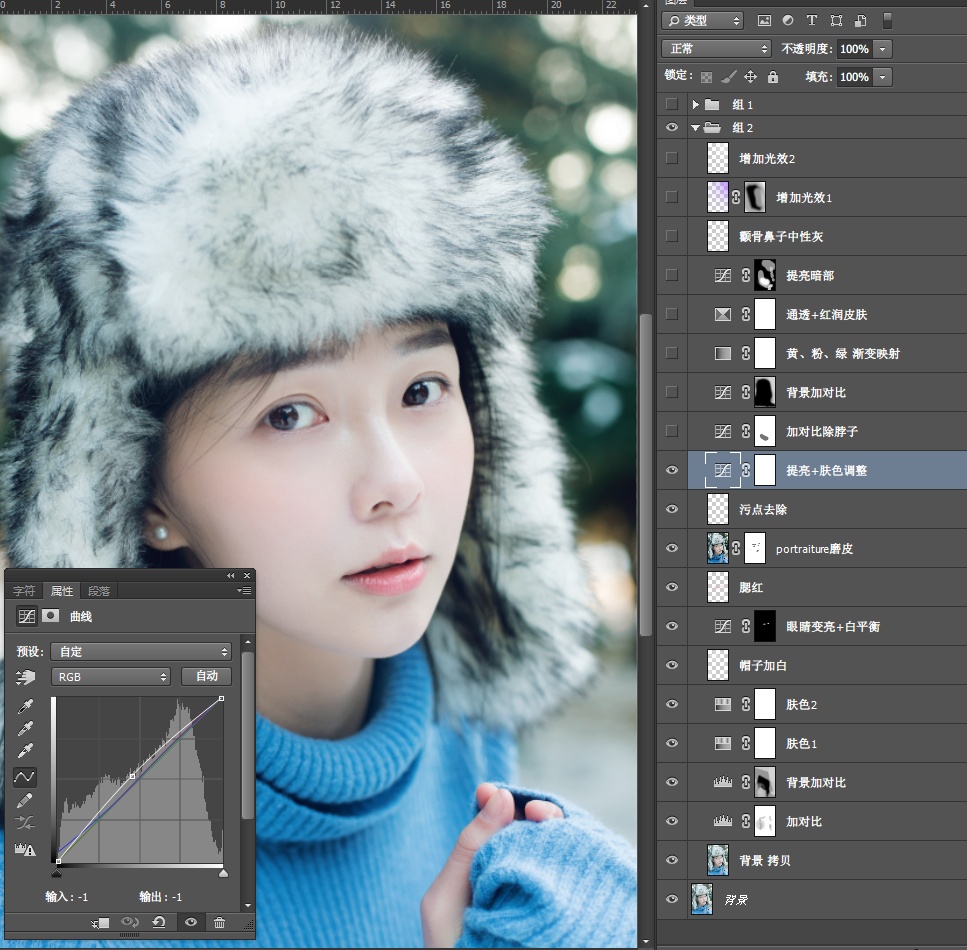The height and width of the screenshot is (950, 967).
Task: Hide the 肤色1 layer
Action: [x=672, y=743]
